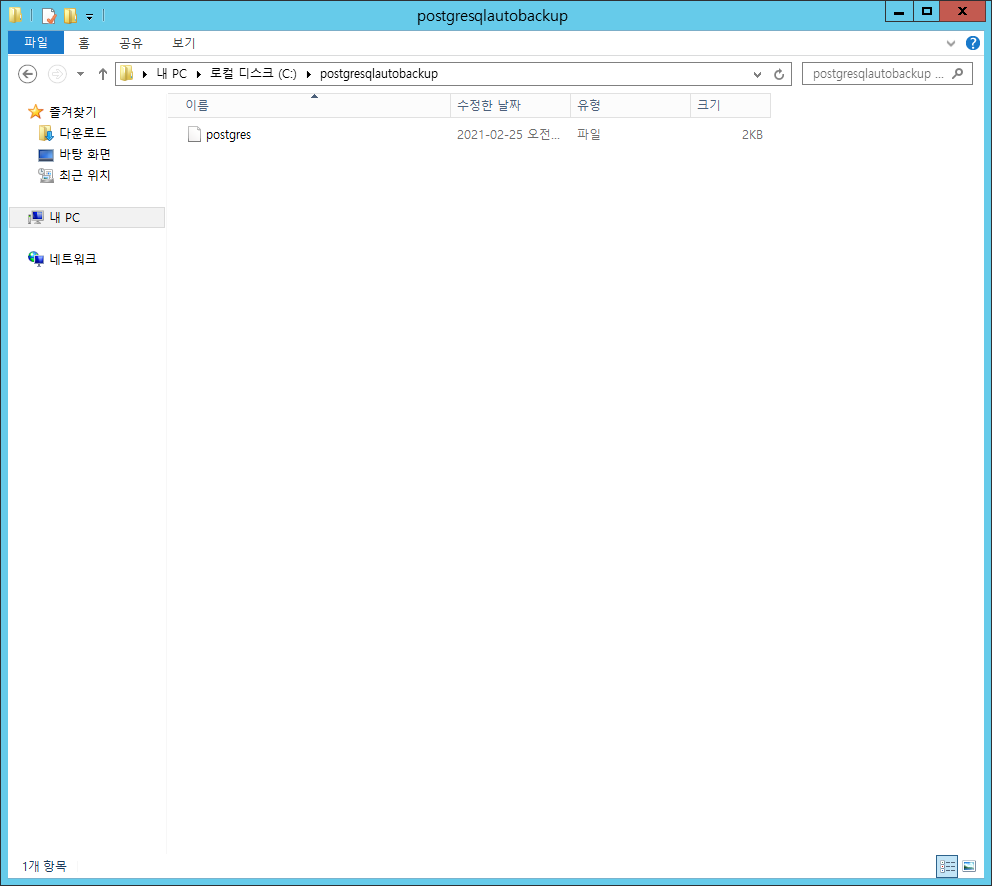Expand the root chevron before 내 PC in address bar
Image resolution: width=992 pixels, height=886 pixels.
click(x=145, y=74)
